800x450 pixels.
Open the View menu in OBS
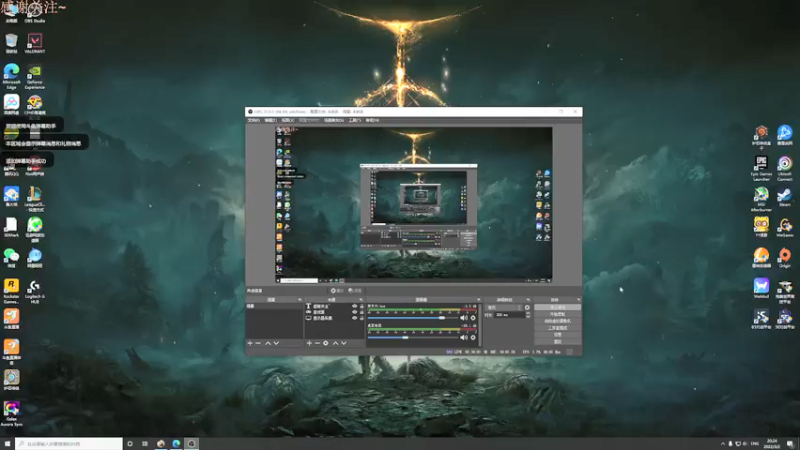point(288,120)
